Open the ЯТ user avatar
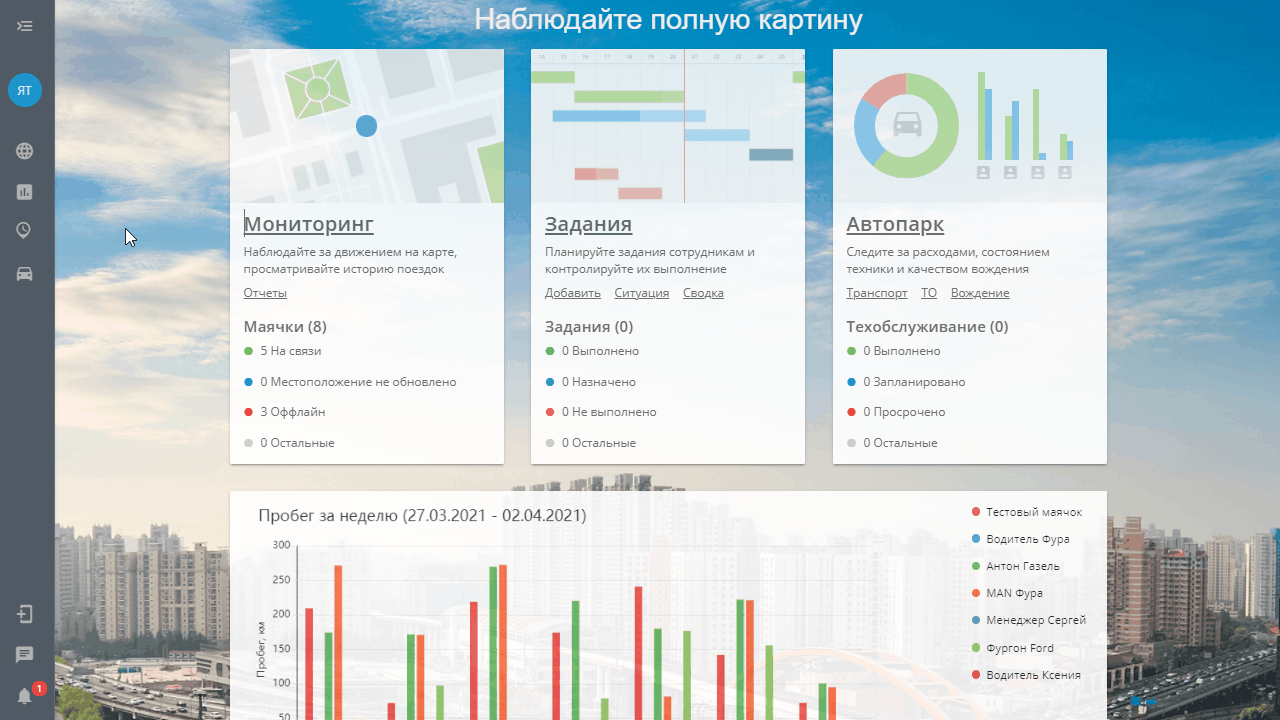This screenshot has width=1280, height=720. point(25,90)
